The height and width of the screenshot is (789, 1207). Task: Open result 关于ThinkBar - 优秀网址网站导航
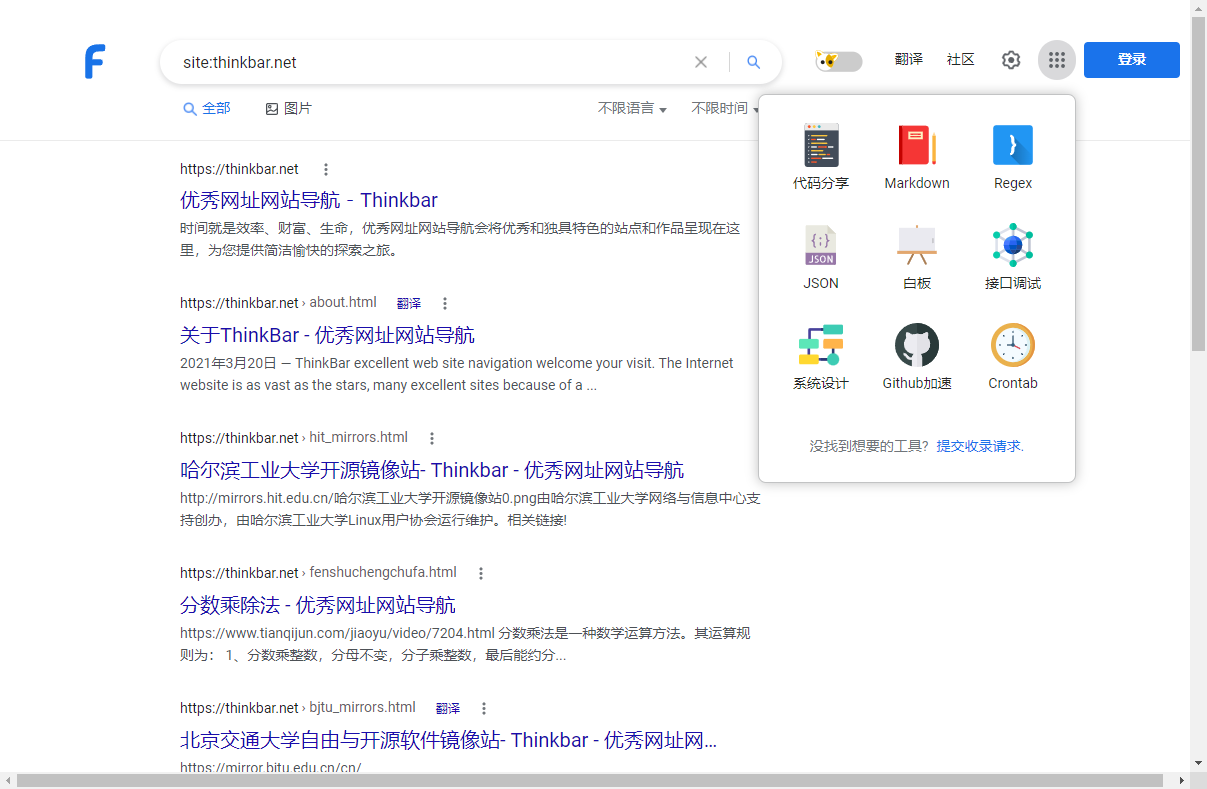pos(327,335)
